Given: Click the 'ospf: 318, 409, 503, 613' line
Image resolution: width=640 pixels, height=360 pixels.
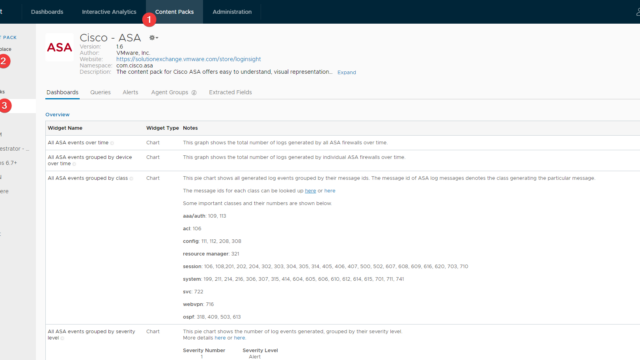Looking at the screenshot, I should 212,317.
